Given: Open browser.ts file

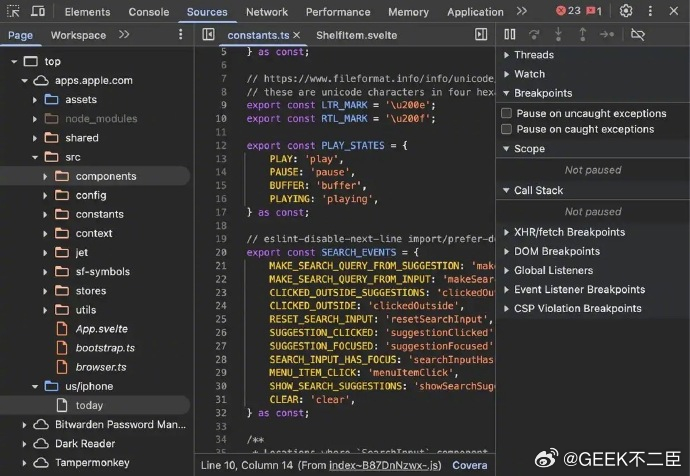Looking at the screenshot, I should tap(101, 367).
